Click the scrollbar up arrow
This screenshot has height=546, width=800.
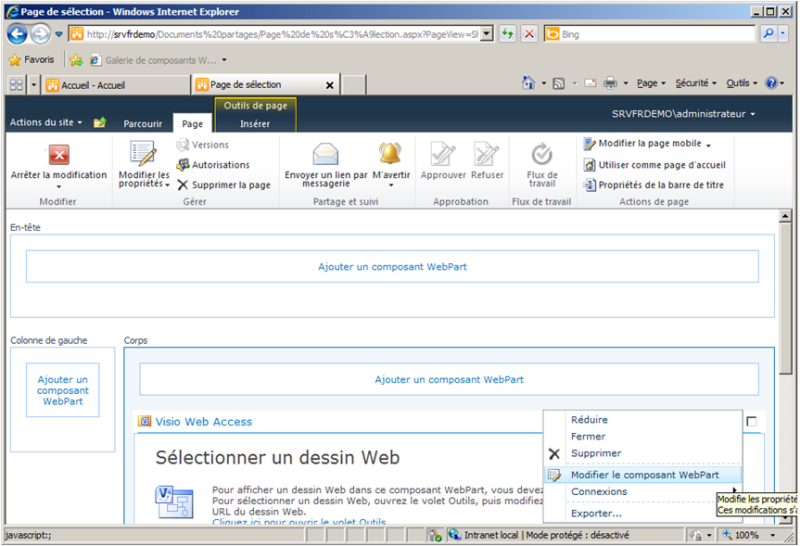click(785, 216)
